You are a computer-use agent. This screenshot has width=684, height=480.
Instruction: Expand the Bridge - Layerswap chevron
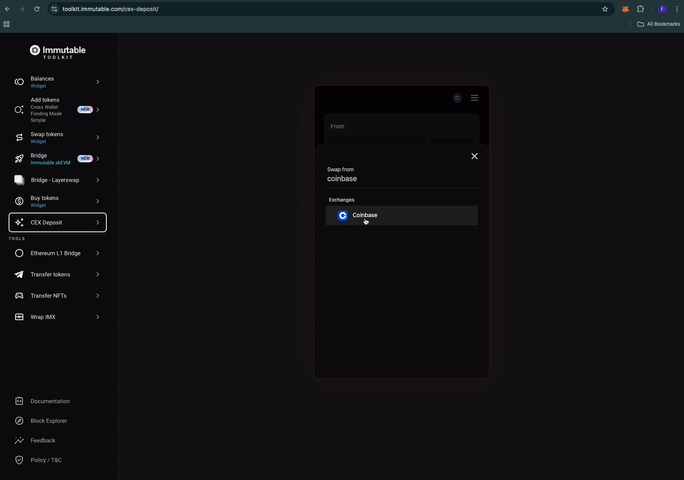coord(98,180)
